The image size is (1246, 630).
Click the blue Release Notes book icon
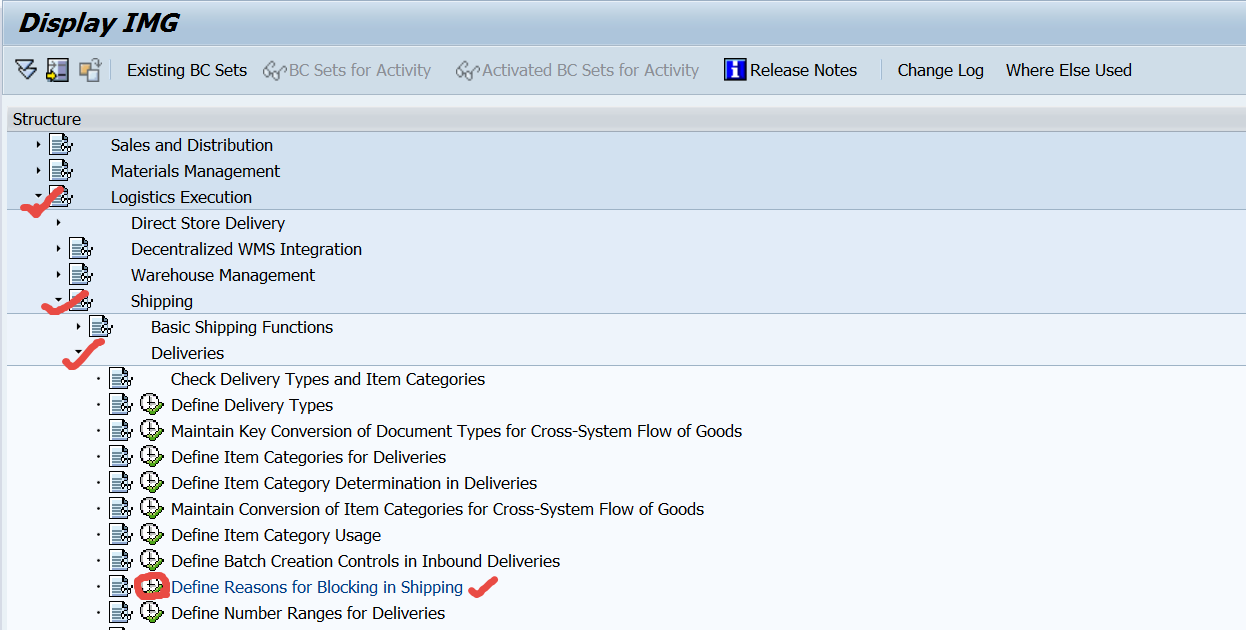733,69
